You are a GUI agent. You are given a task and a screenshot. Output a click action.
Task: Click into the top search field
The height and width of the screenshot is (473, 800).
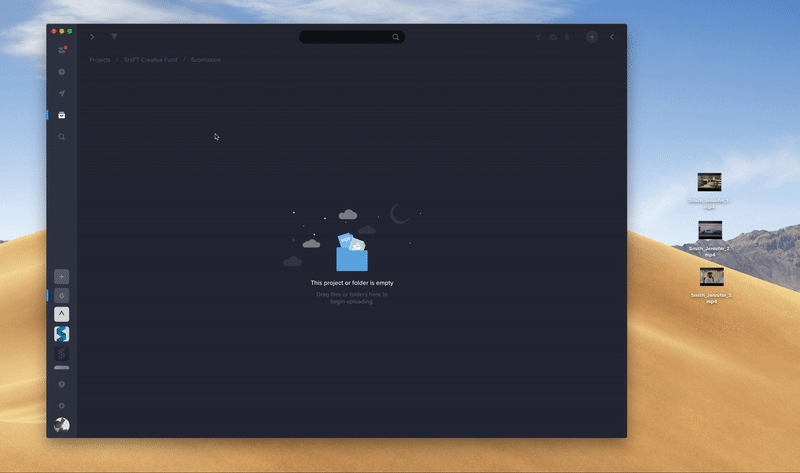pyautogui.click(x=352, y=37)
